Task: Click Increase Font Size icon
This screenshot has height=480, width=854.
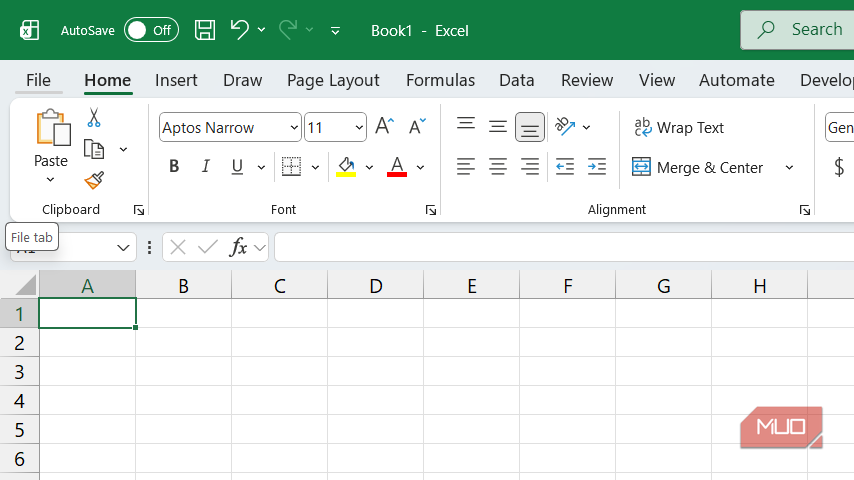Action: (x=385, y=126)
